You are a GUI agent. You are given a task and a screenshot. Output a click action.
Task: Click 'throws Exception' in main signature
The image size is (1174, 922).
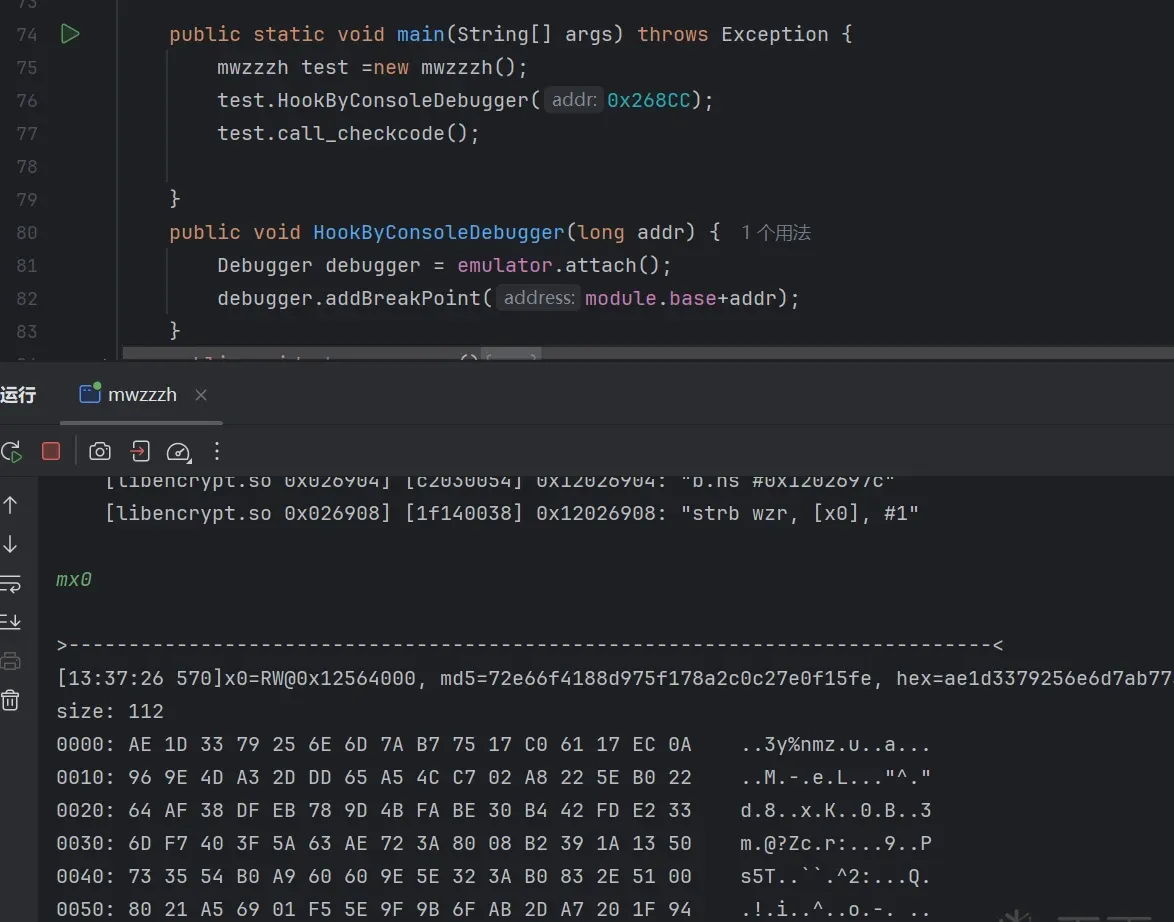pos(732,34)
